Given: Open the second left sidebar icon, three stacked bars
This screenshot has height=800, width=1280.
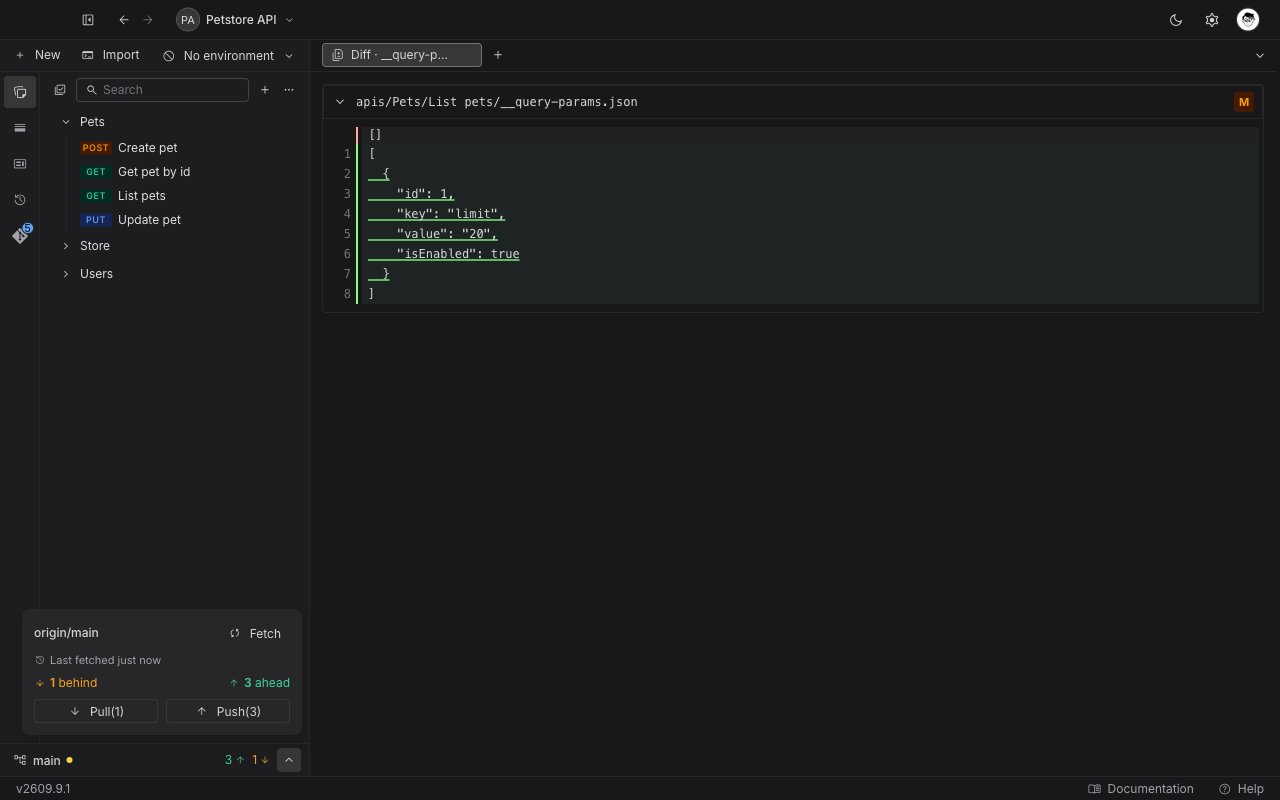Looking at the screenshot, I should click(20, 128).
